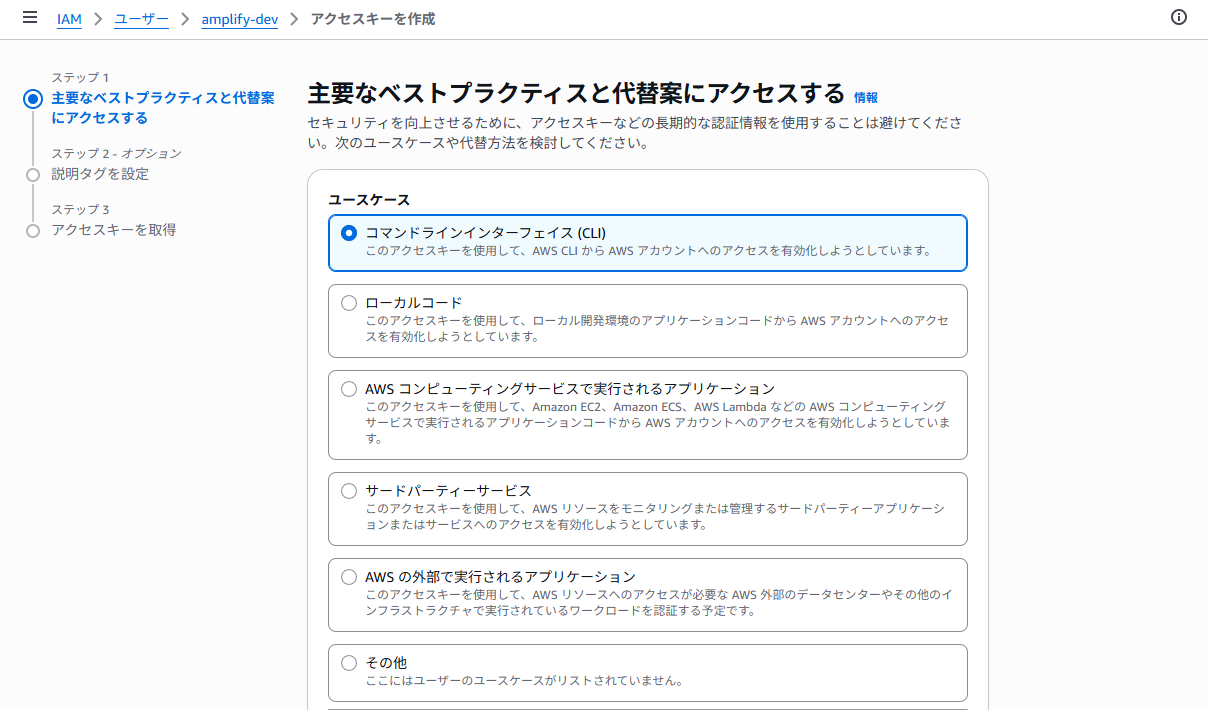Open the ユーザー breadcrumb link
This screenshot has height=710, width=1208.
141,19
